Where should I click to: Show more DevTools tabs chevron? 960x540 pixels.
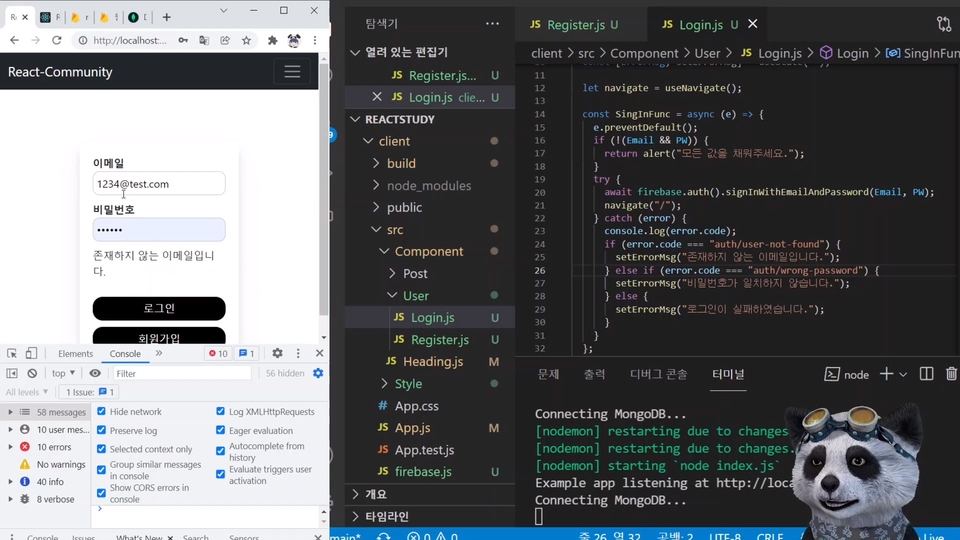[159, 353]
